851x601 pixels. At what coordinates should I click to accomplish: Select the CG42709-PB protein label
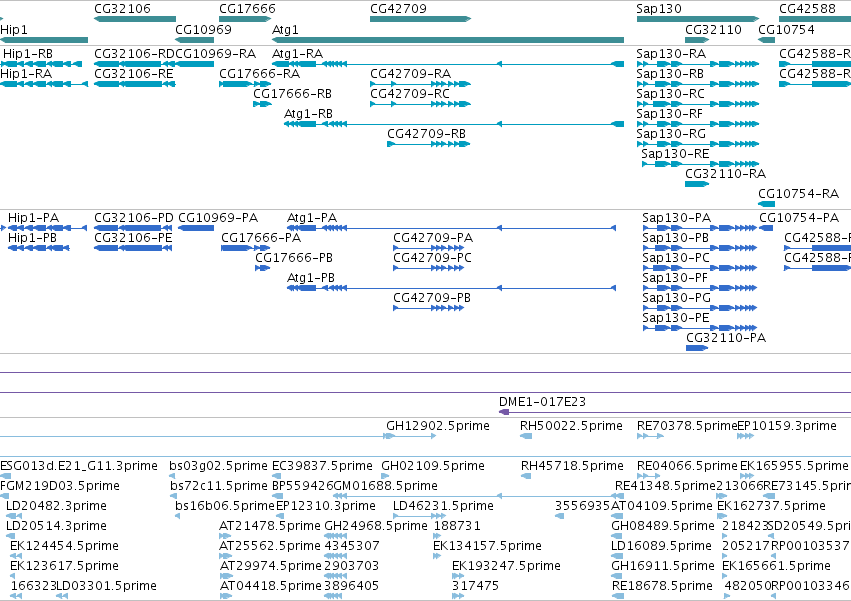coord(432,298)
